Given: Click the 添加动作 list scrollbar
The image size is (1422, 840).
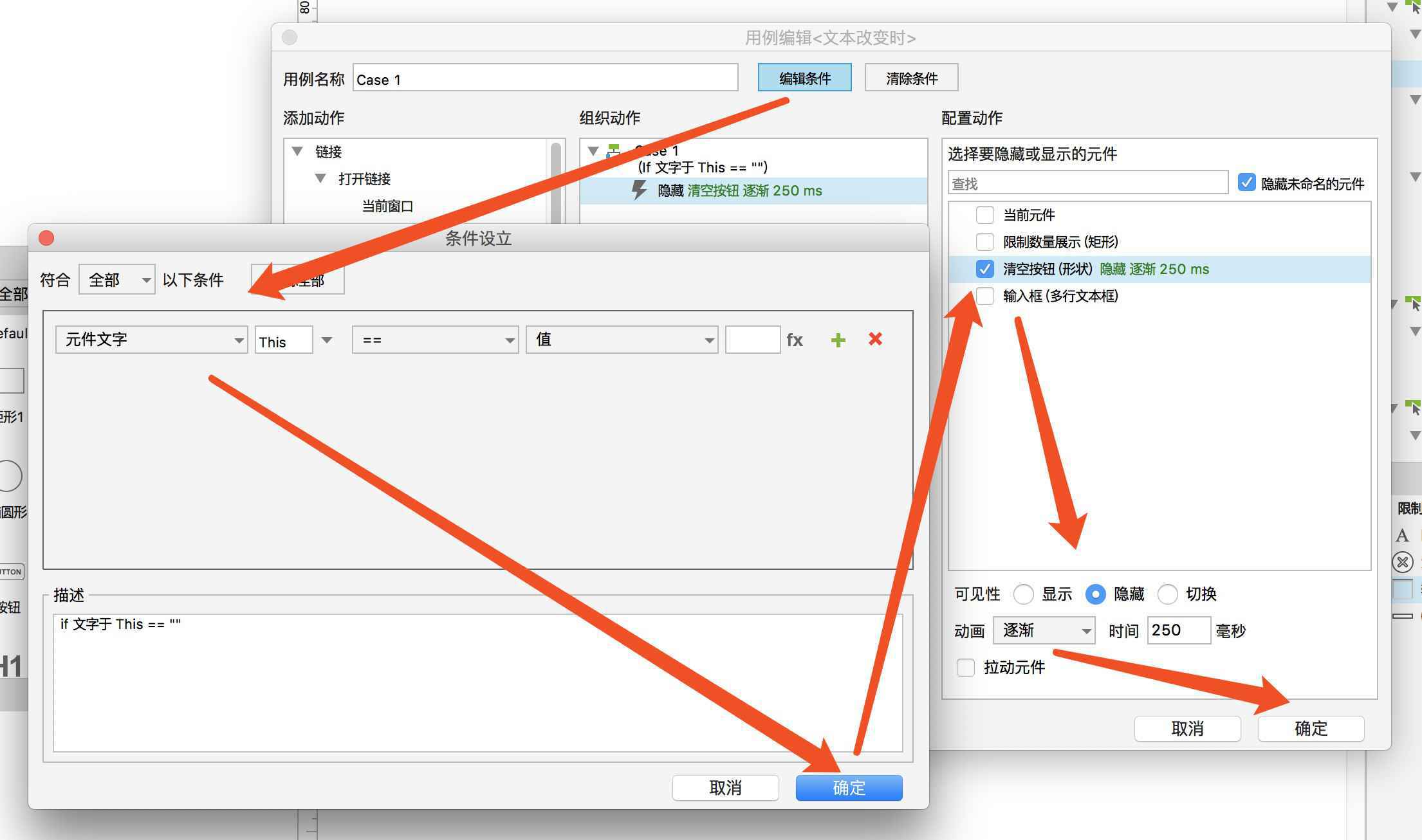Looking at the screenshot, I should click(x=556, y=182).
